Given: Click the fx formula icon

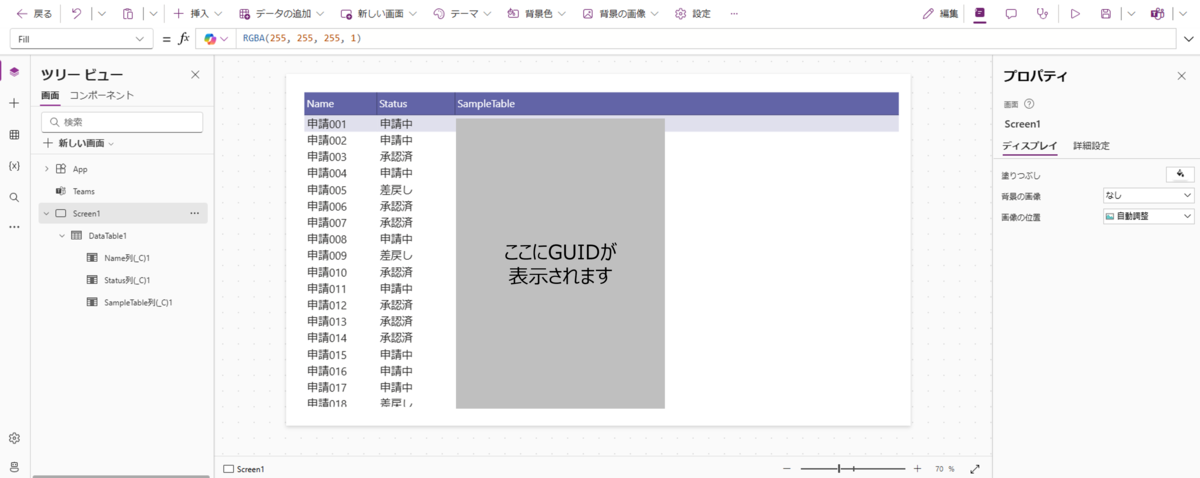Looking at the screenshot, I should 184,38.
